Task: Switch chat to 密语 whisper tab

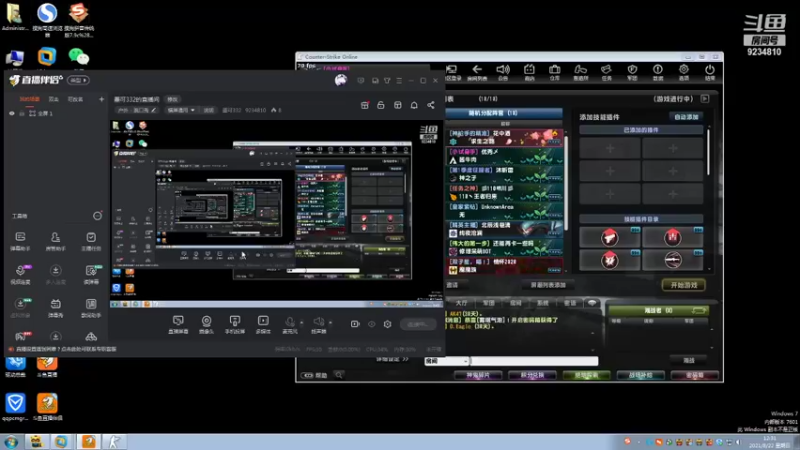Action: tap(569, 303)
